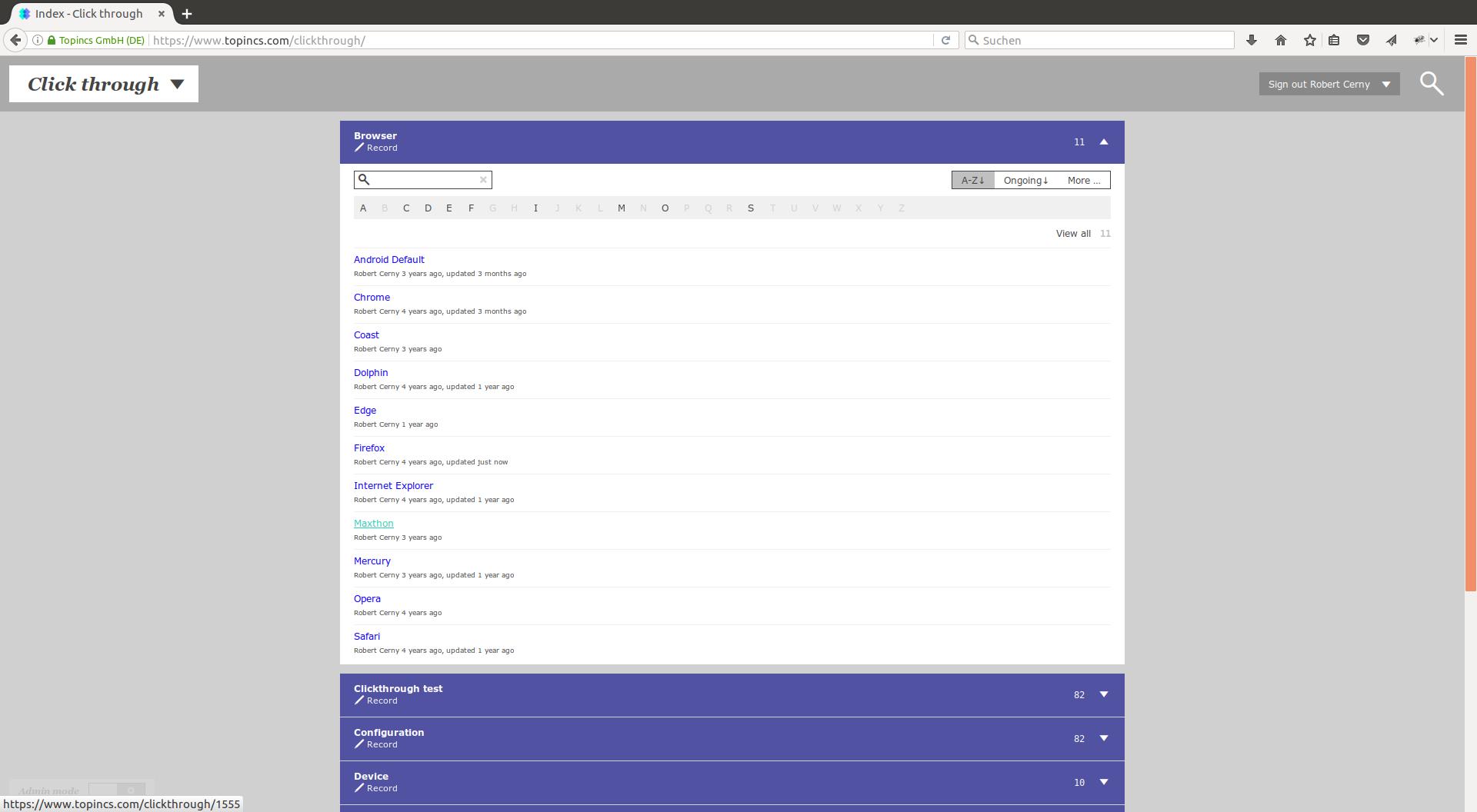Click the reload page icon
Screen dimensions: 1477x812
[945, 40]
